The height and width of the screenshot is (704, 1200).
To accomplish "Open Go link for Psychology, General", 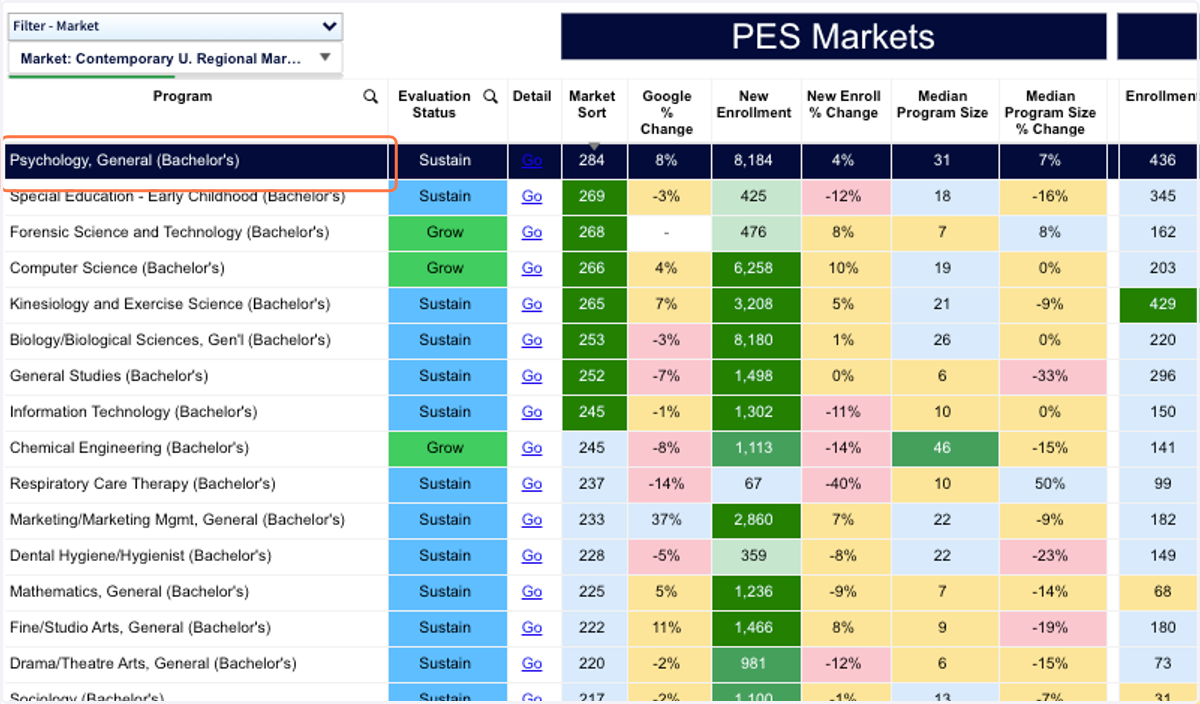I will tap(532, 160).
